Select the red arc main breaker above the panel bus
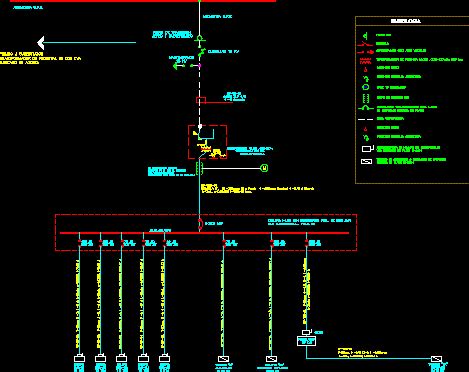469x372 pixels. [200, 224]
